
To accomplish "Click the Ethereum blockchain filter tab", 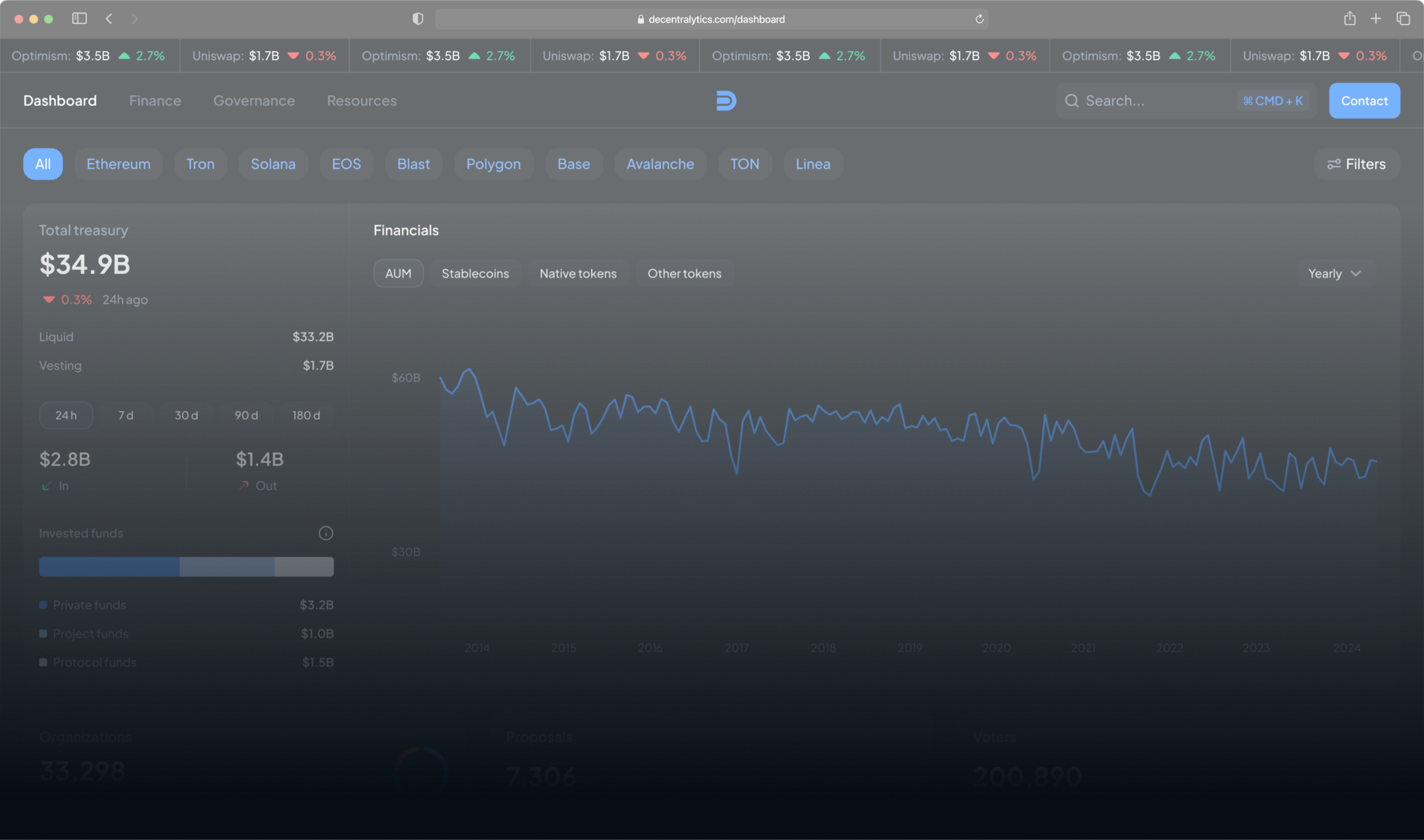I will 117,164.
